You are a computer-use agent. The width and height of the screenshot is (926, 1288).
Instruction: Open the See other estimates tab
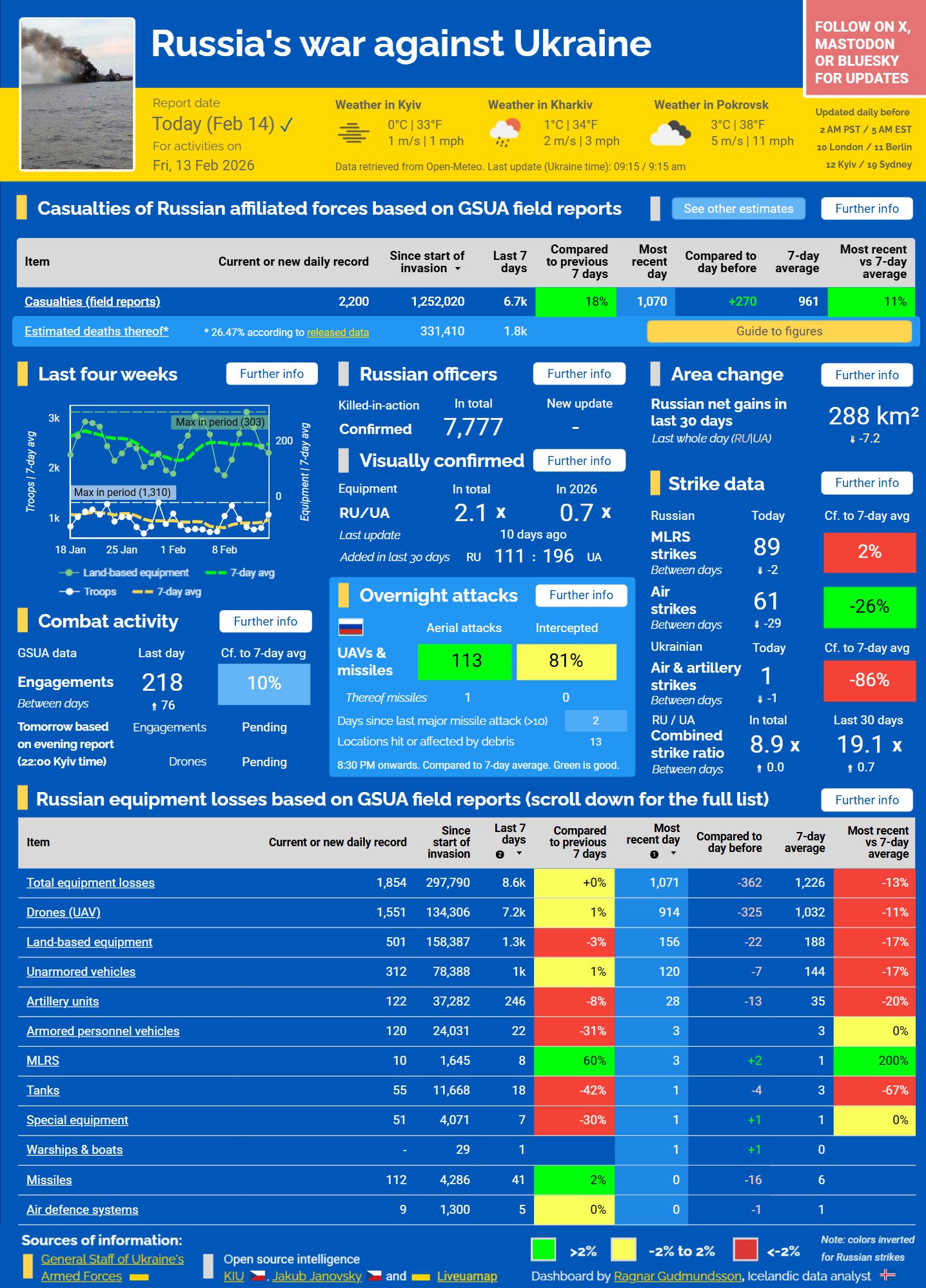(x=738, y=208)
